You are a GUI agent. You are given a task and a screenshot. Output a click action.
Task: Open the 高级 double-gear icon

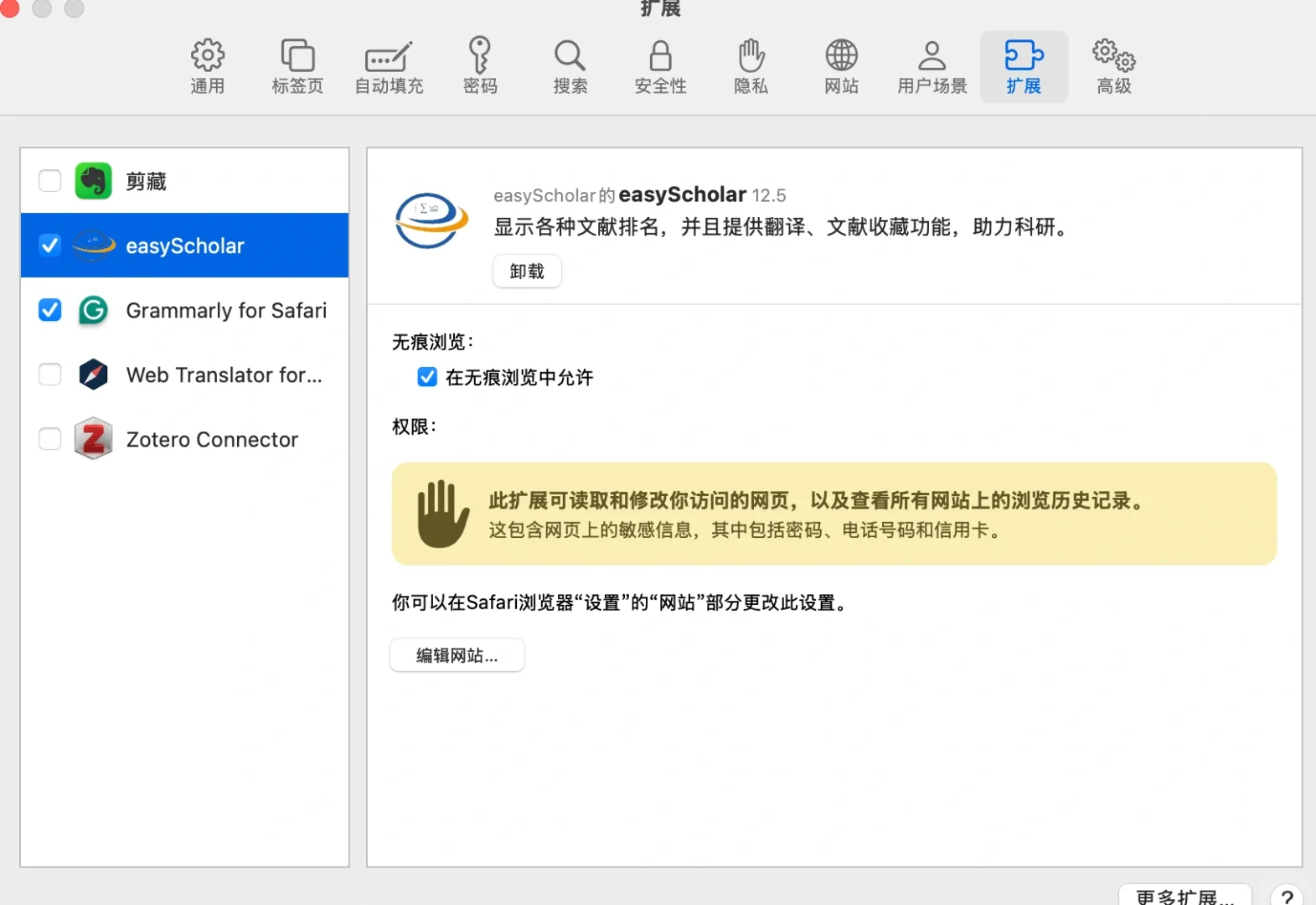tap(1114, 55)
